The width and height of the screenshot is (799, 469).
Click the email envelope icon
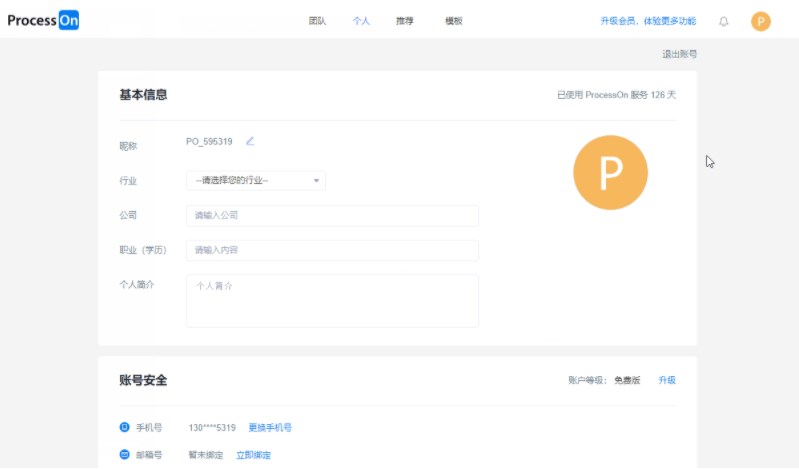(x=124, y=454)
